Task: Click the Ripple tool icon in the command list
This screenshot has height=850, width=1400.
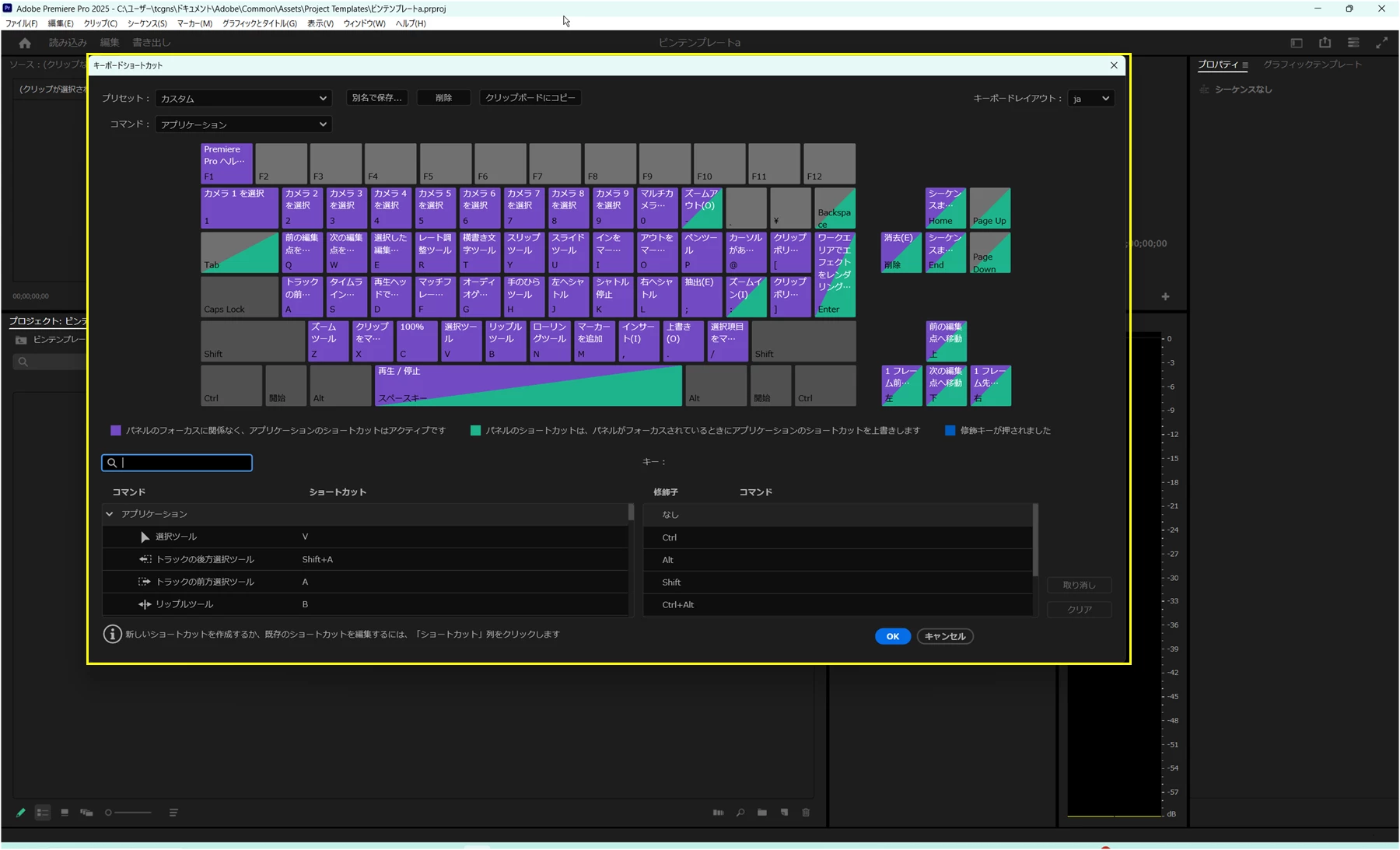Action: click(145, 604)
